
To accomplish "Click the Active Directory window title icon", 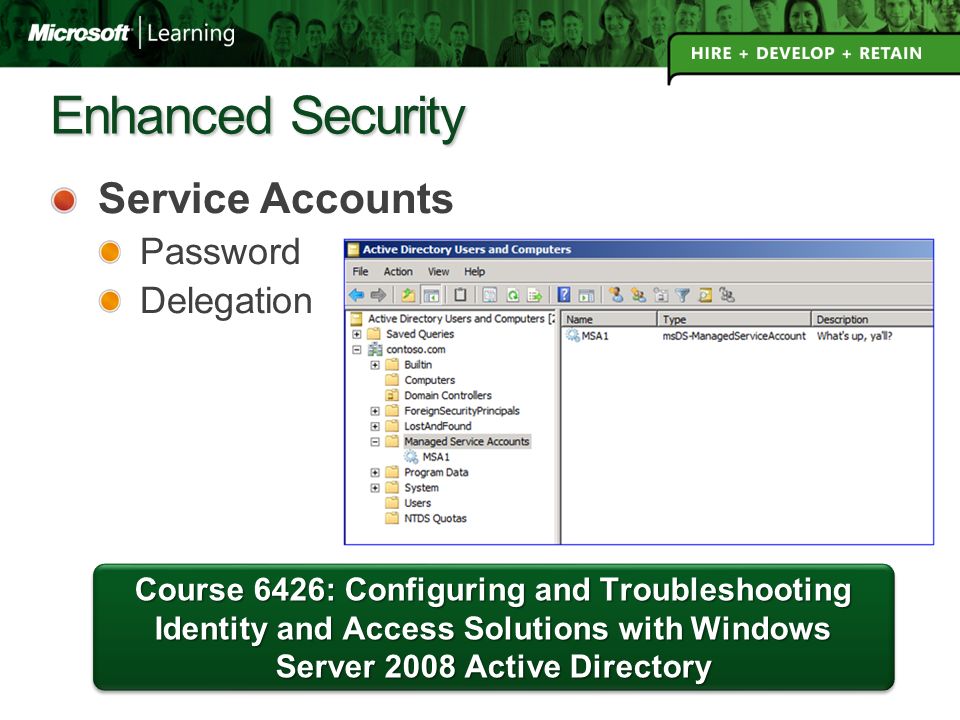I will 353,249.
